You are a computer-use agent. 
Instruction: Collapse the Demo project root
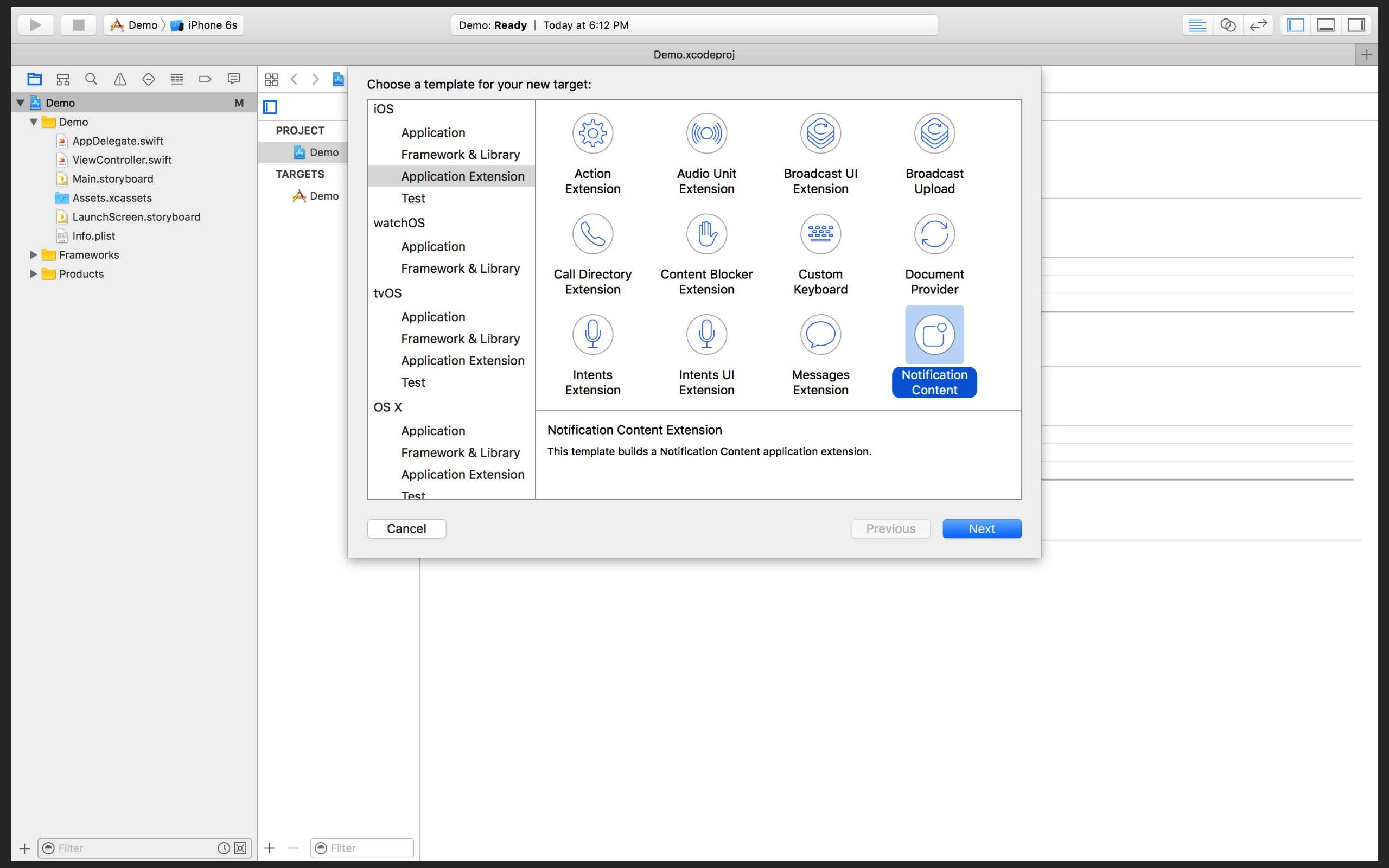coord(20,103)
